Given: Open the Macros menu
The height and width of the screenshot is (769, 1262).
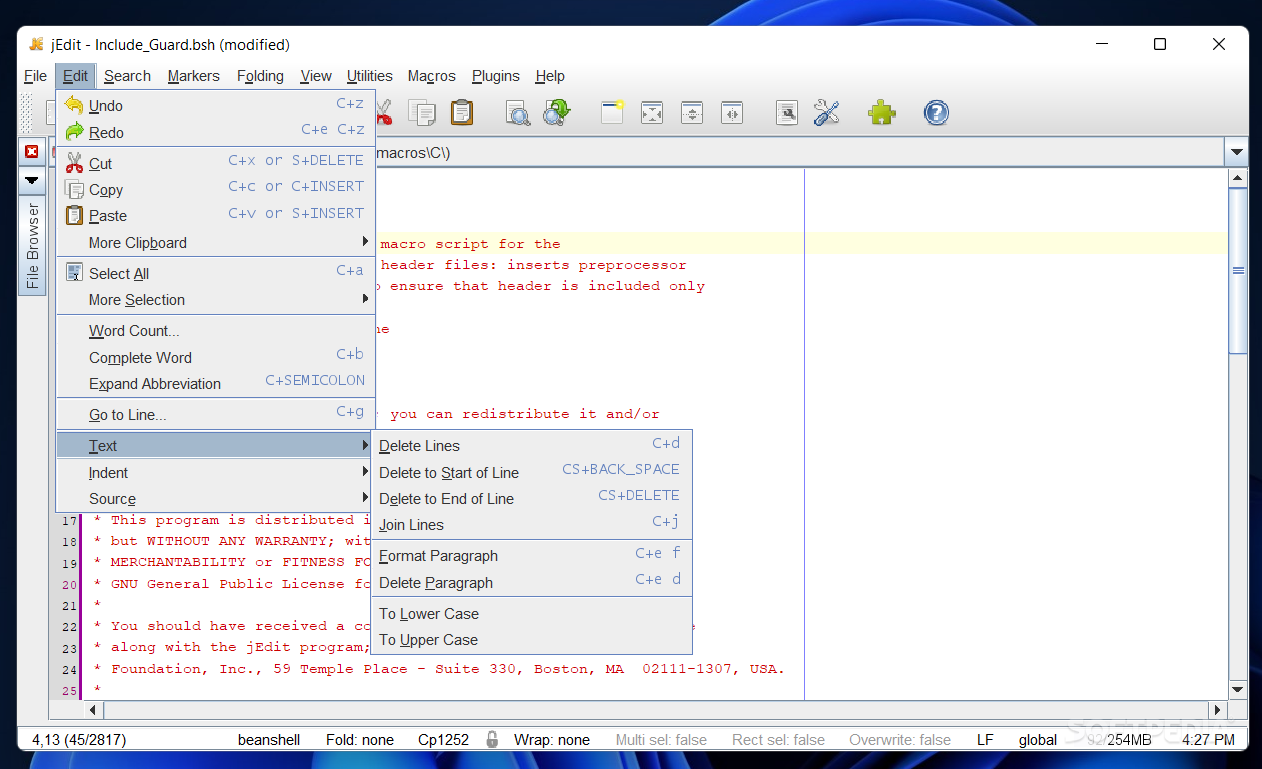Looking at the screenshot, I should tap(431, 76).
